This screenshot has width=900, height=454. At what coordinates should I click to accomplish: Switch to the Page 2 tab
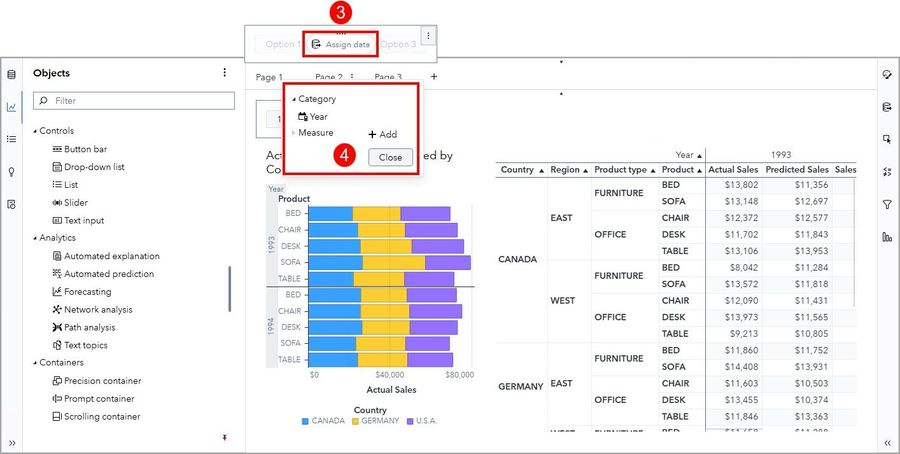(329, 77)
